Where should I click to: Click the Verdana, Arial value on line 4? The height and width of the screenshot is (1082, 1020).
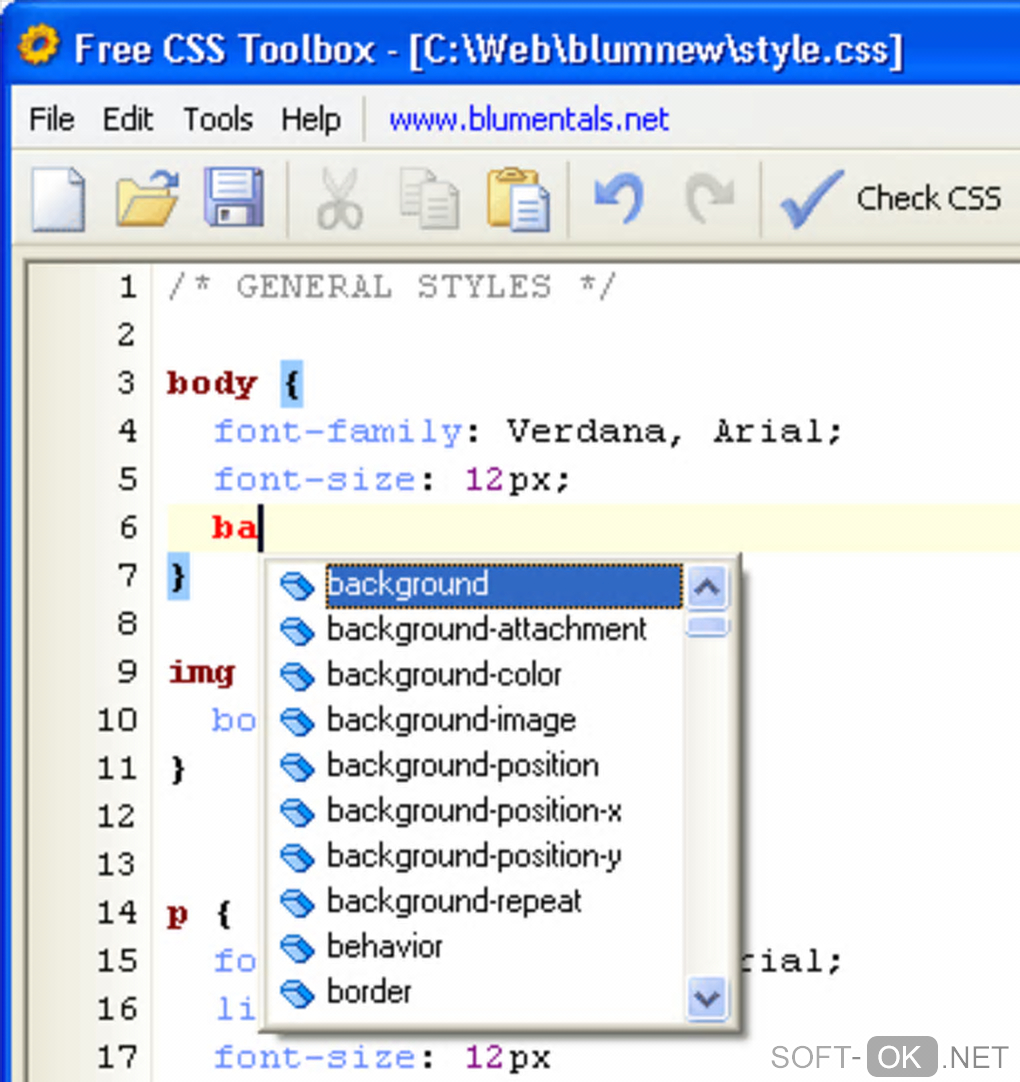click(675, 433)
